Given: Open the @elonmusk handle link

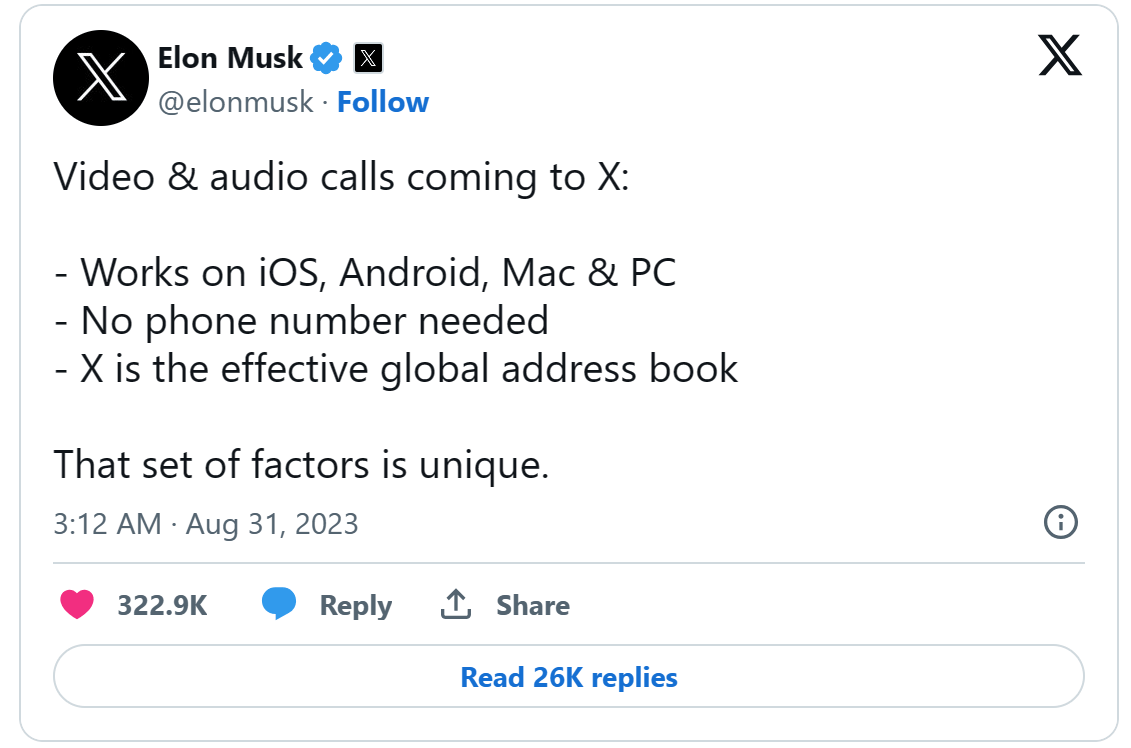Looking at the screenshot, I should point(236,102).
